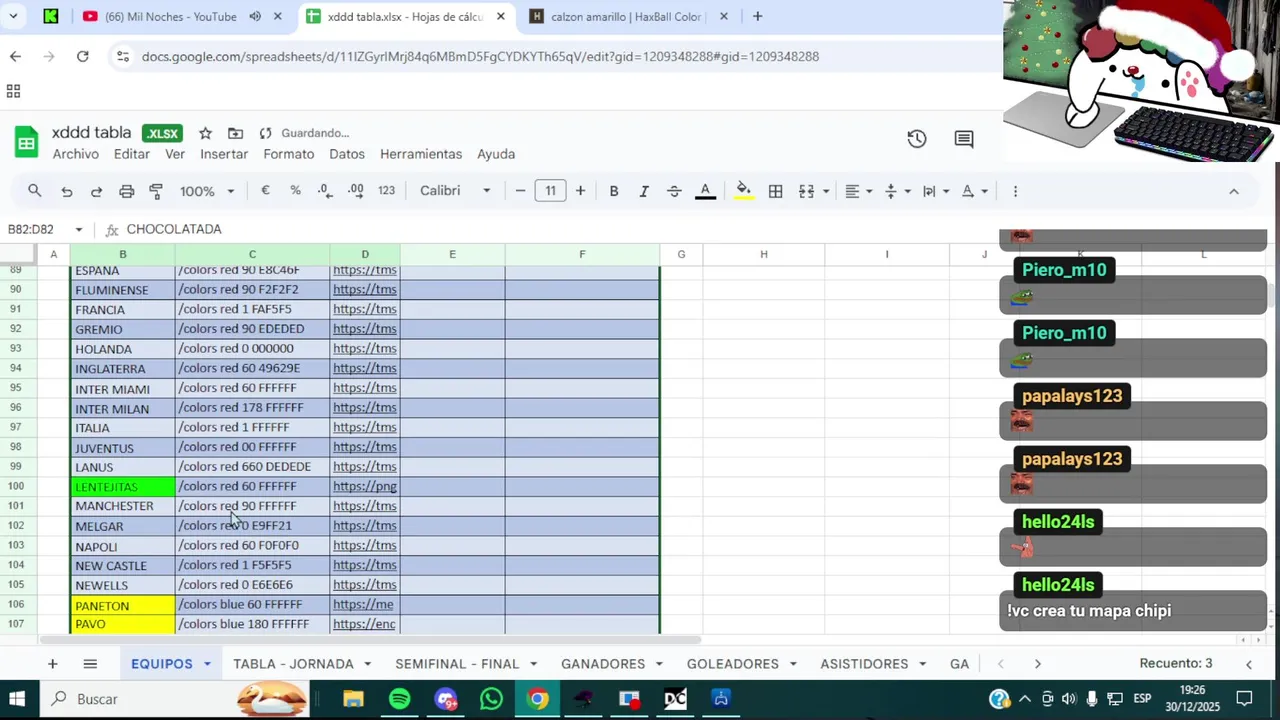Screen dimensions: 1280x720
Task: Switch to the Mil Noches YouTube tab
Action: (170, 17)
